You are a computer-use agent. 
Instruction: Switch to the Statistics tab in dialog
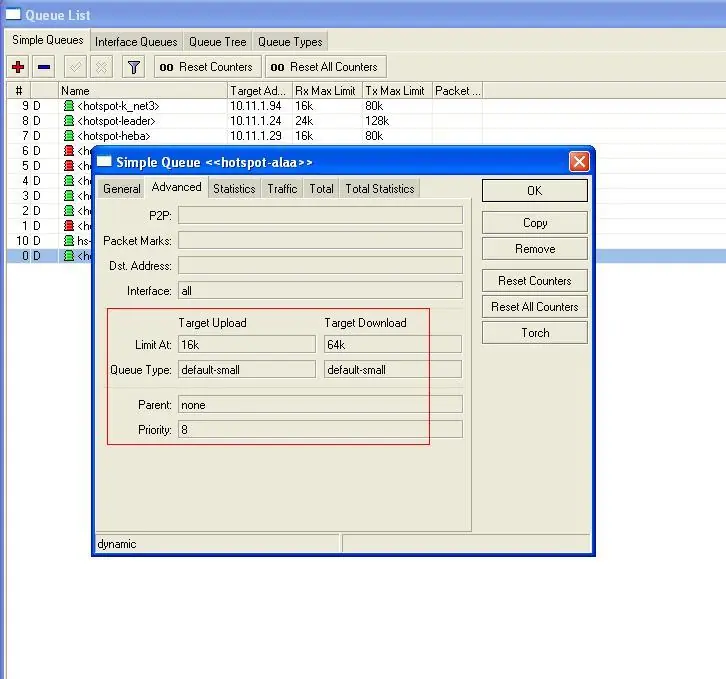click(234, 189)
